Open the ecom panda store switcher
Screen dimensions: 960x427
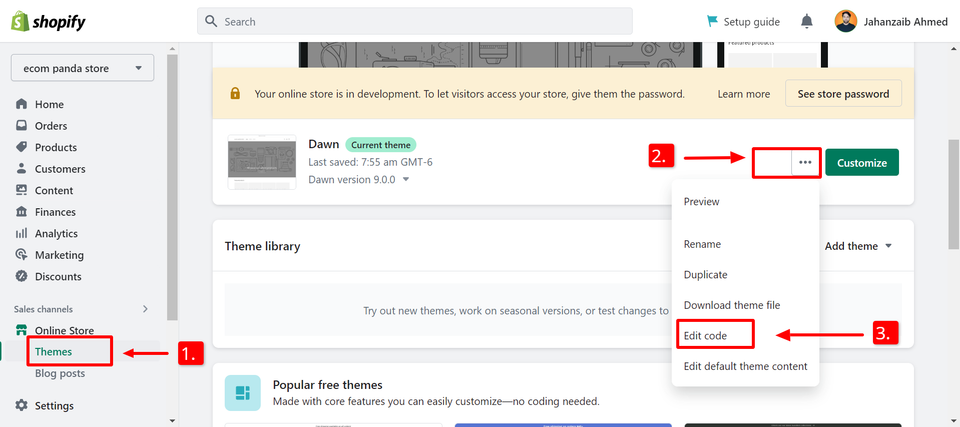83,68
